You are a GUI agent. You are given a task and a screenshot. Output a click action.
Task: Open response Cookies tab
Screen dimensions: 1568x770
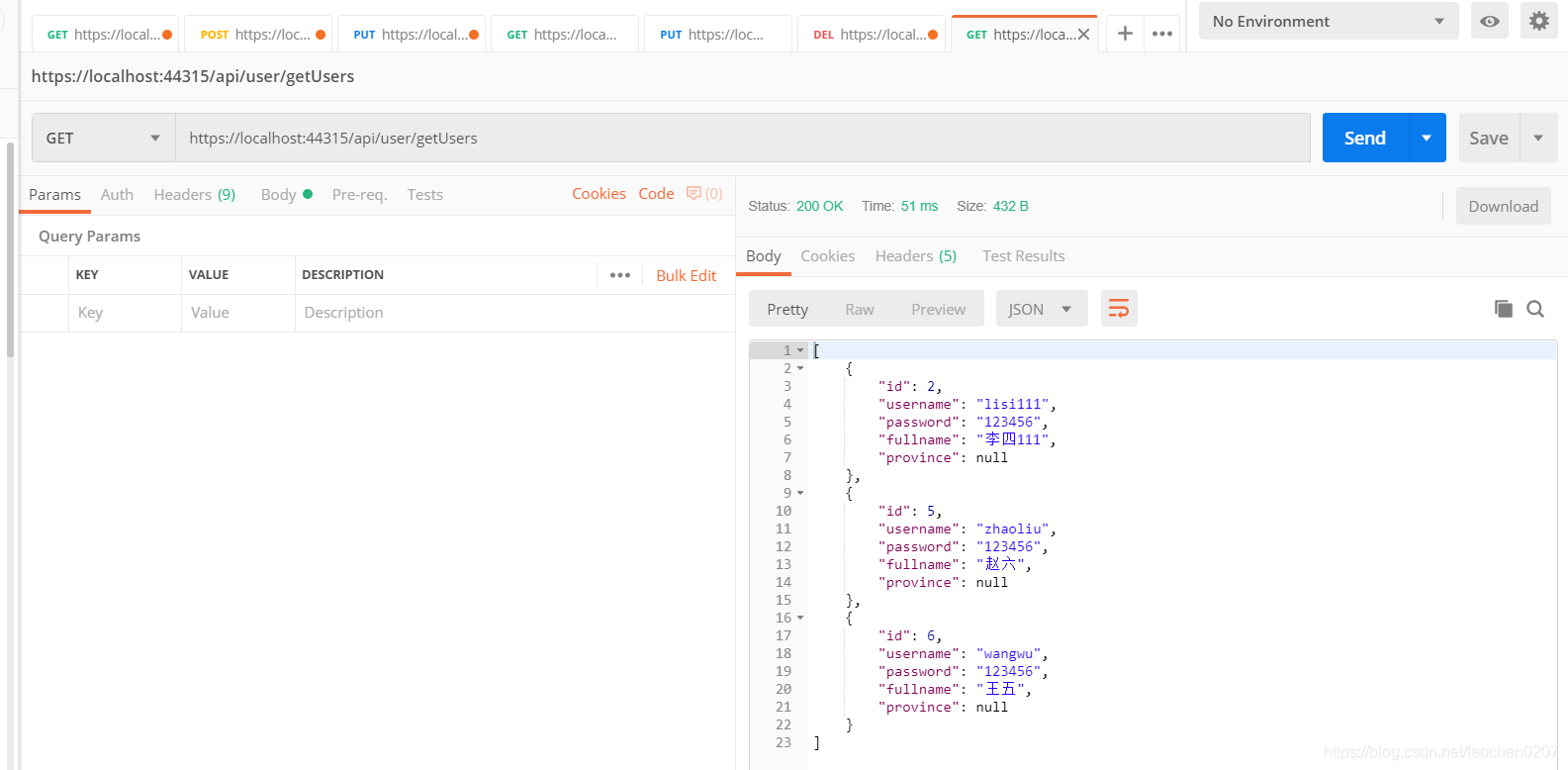pos(828,256)
